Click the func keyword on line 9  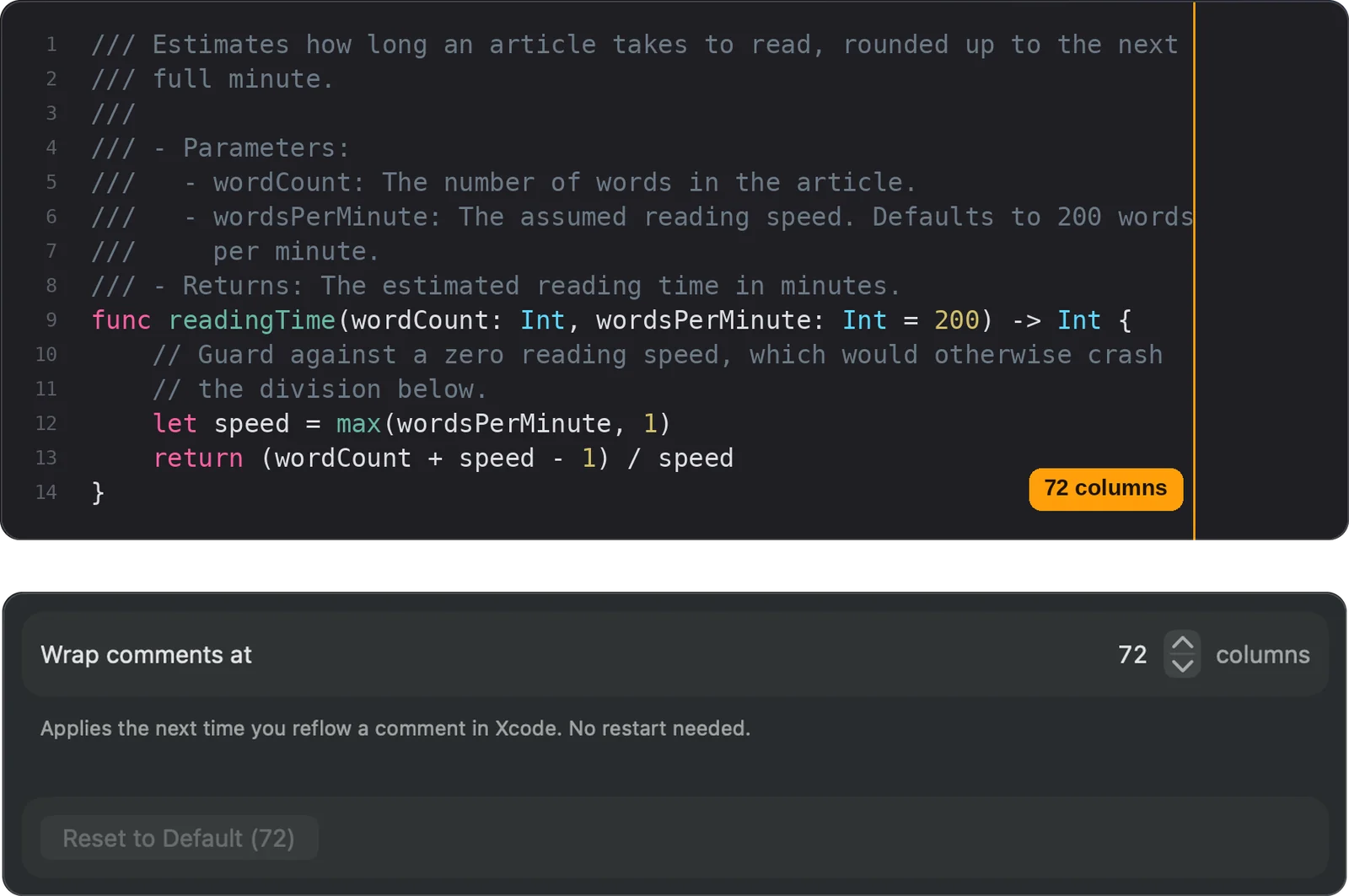pos(121,320)
